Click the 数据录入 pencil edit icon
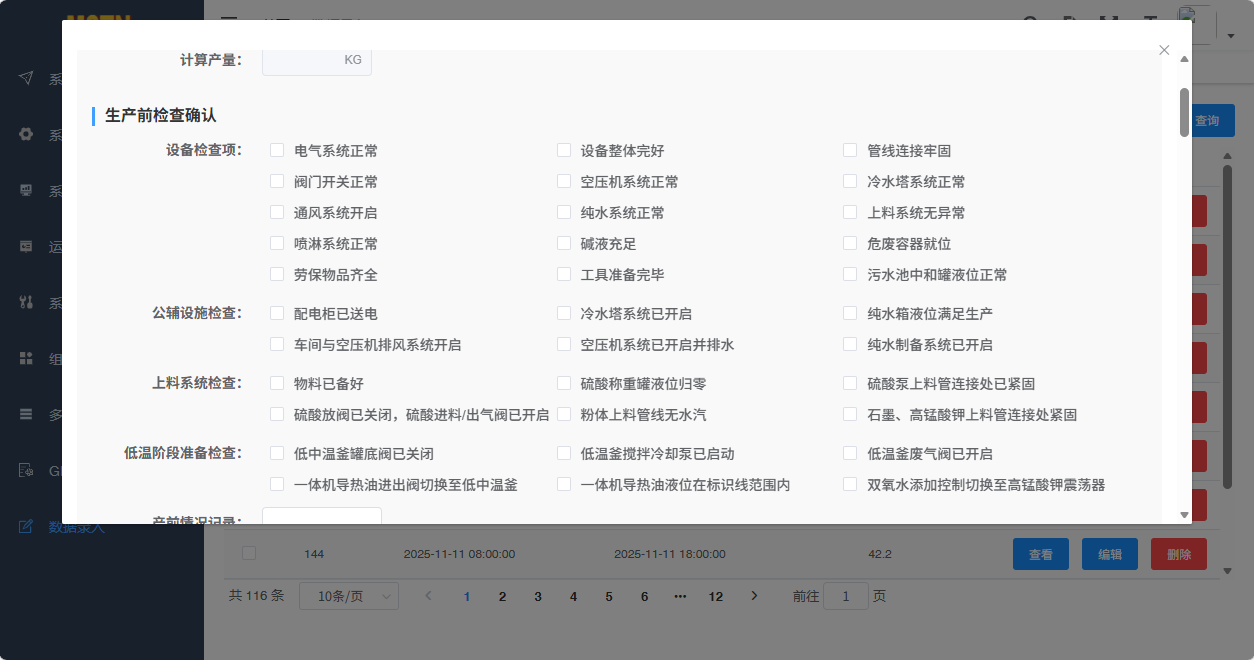 coord(26,526)
